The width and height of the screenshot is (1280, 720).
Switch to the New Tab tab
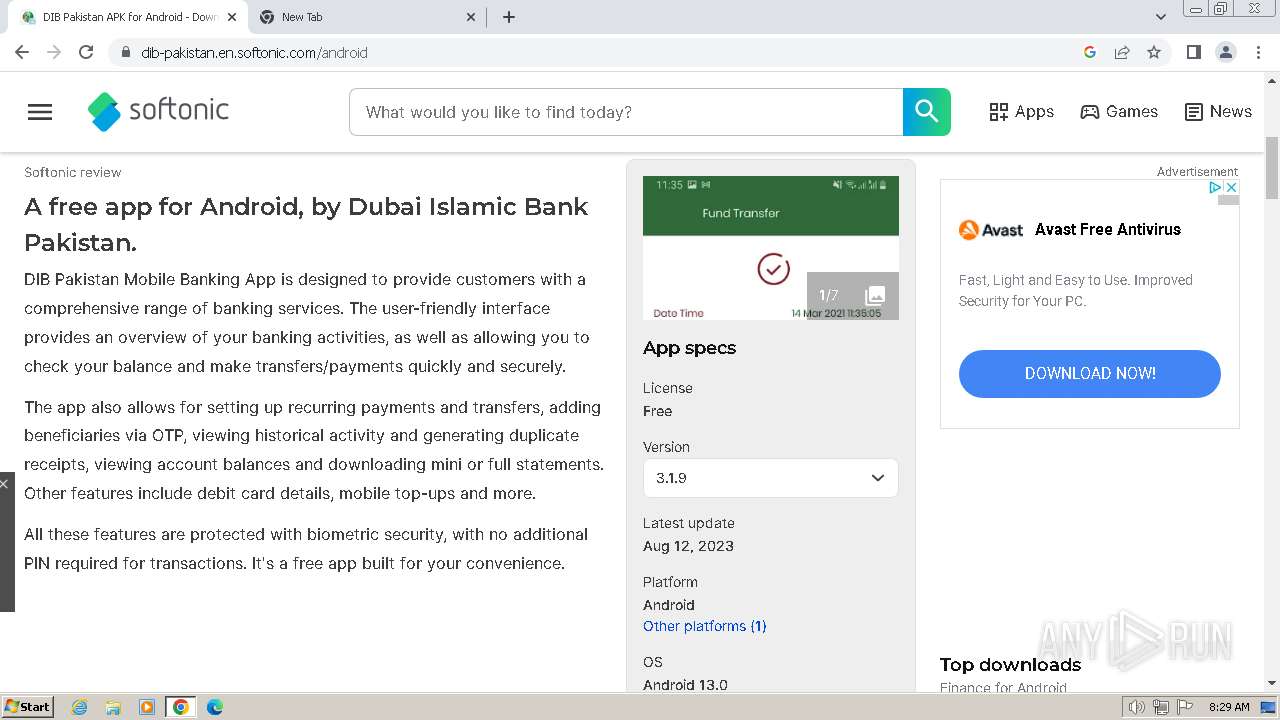365,17
